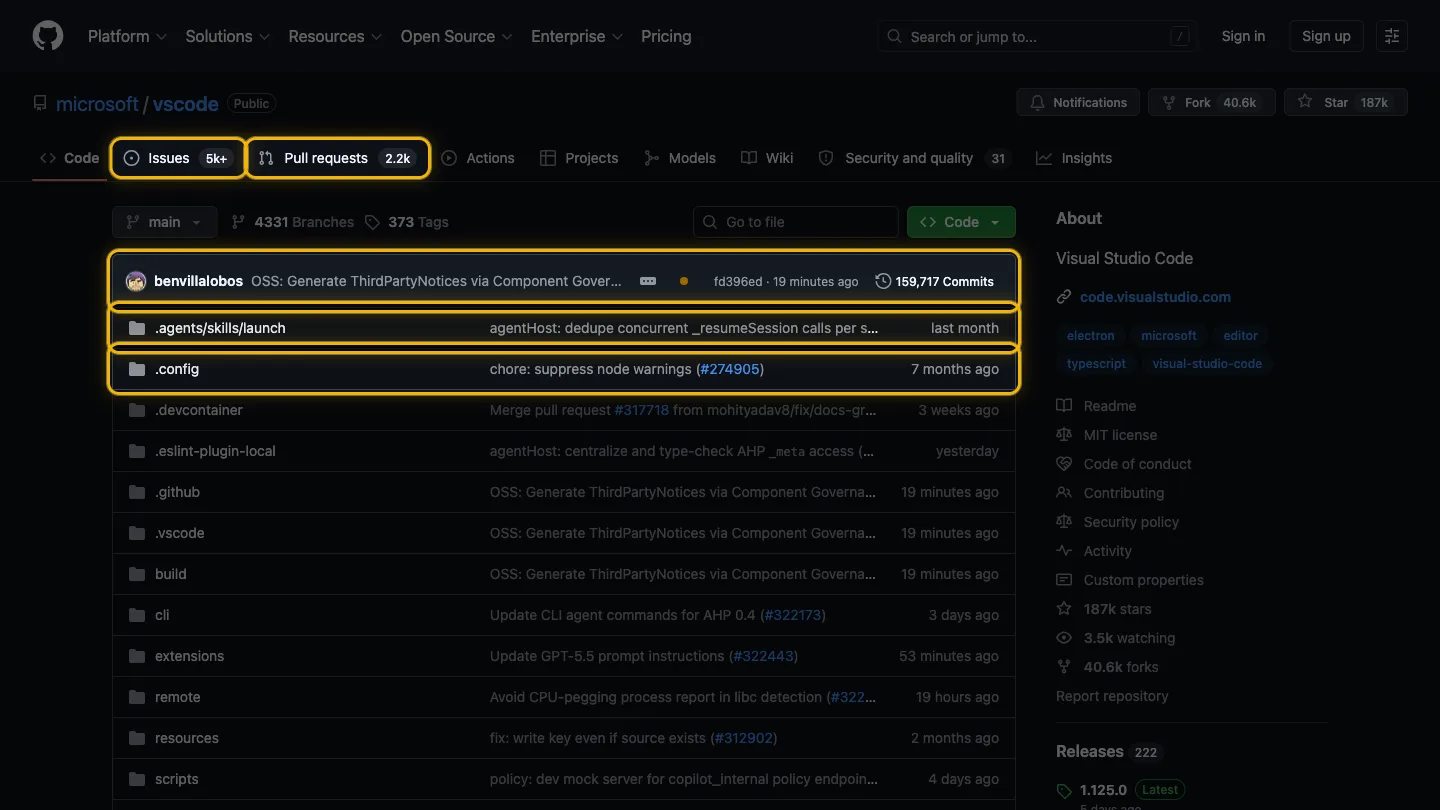Open benvillalobos avatar image

point(136,281)
